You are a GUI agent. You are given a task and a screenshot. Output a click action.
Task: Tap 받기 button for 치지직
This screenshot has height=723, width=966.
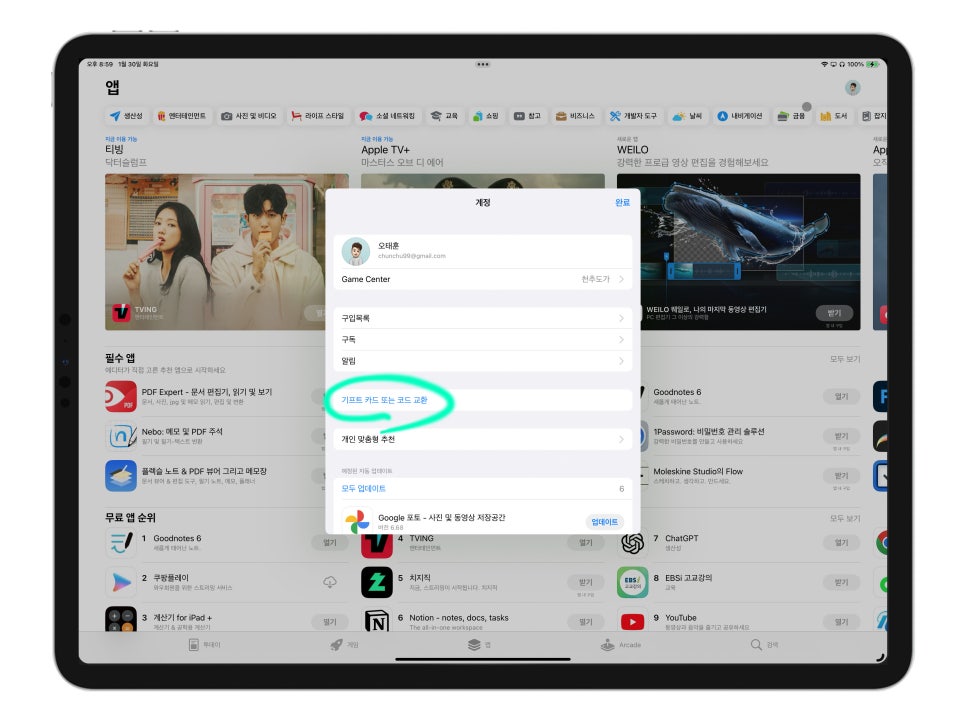click(x=586, y=582)
